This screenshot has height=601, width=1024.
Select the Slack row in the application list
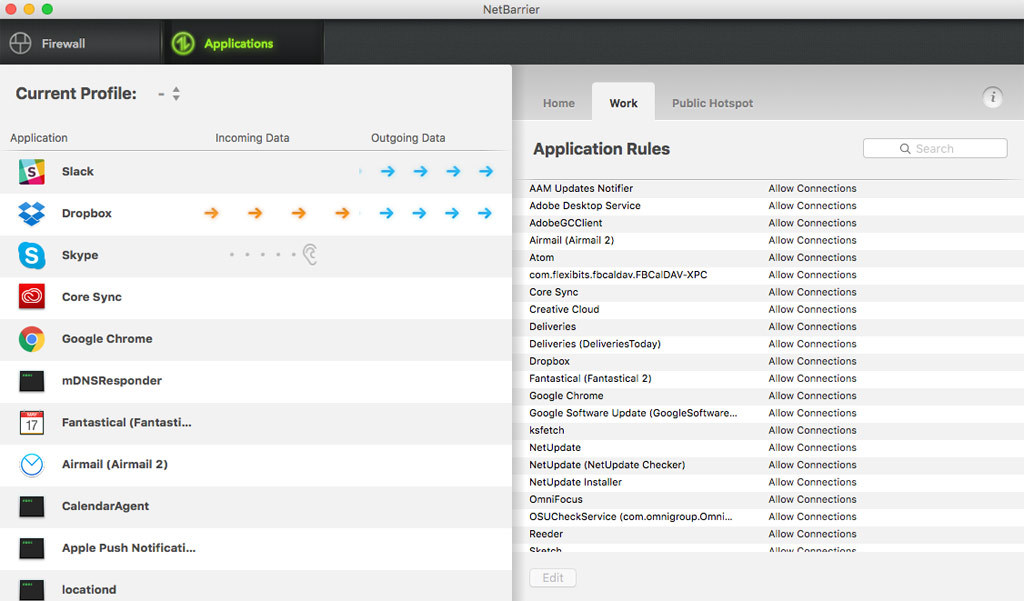click(x=255, y=172)
